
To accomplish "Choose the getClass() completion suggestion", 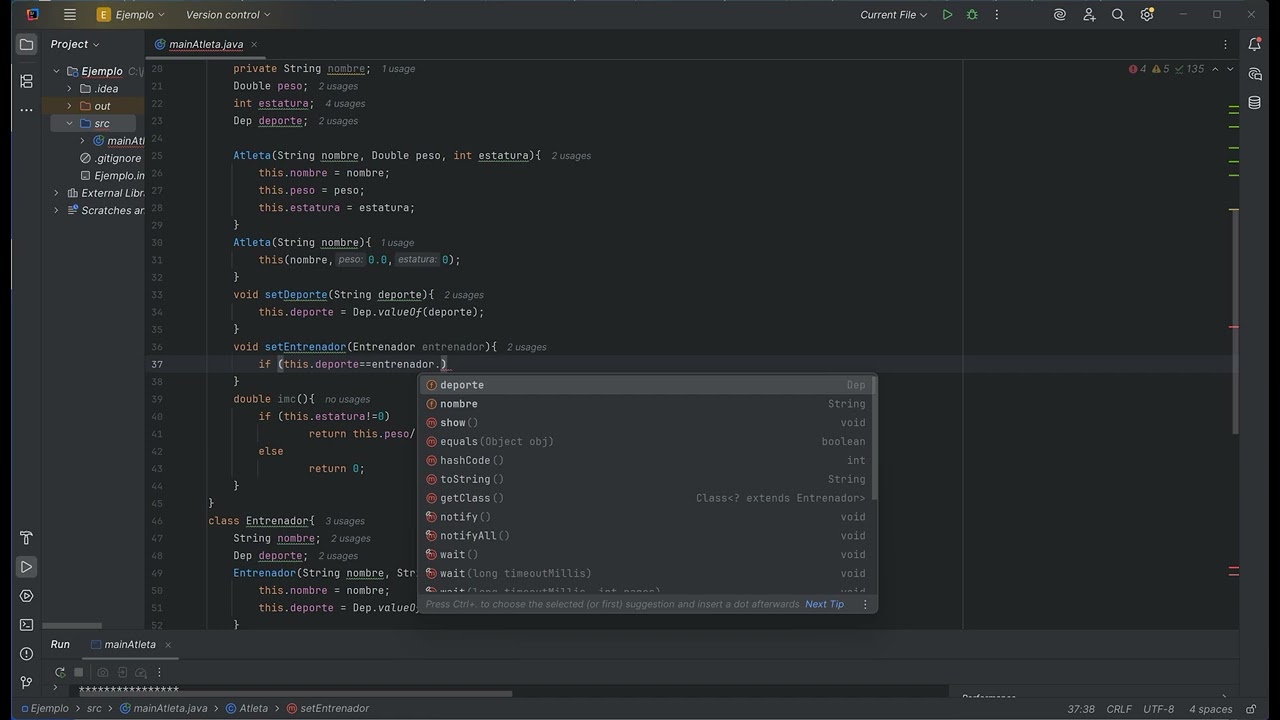I will pyautogui.click(x=646, y=498).
